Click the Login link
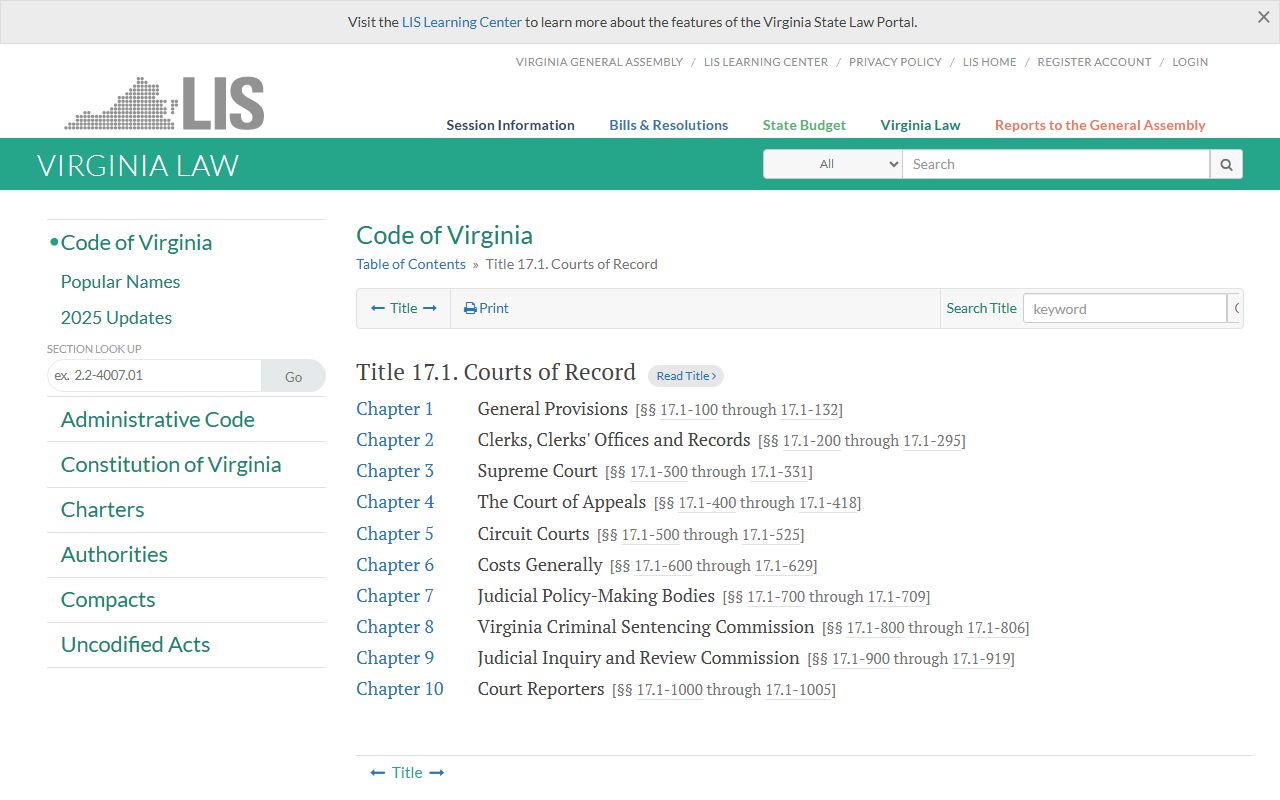1280x800 pixels. coord(1190,62)
